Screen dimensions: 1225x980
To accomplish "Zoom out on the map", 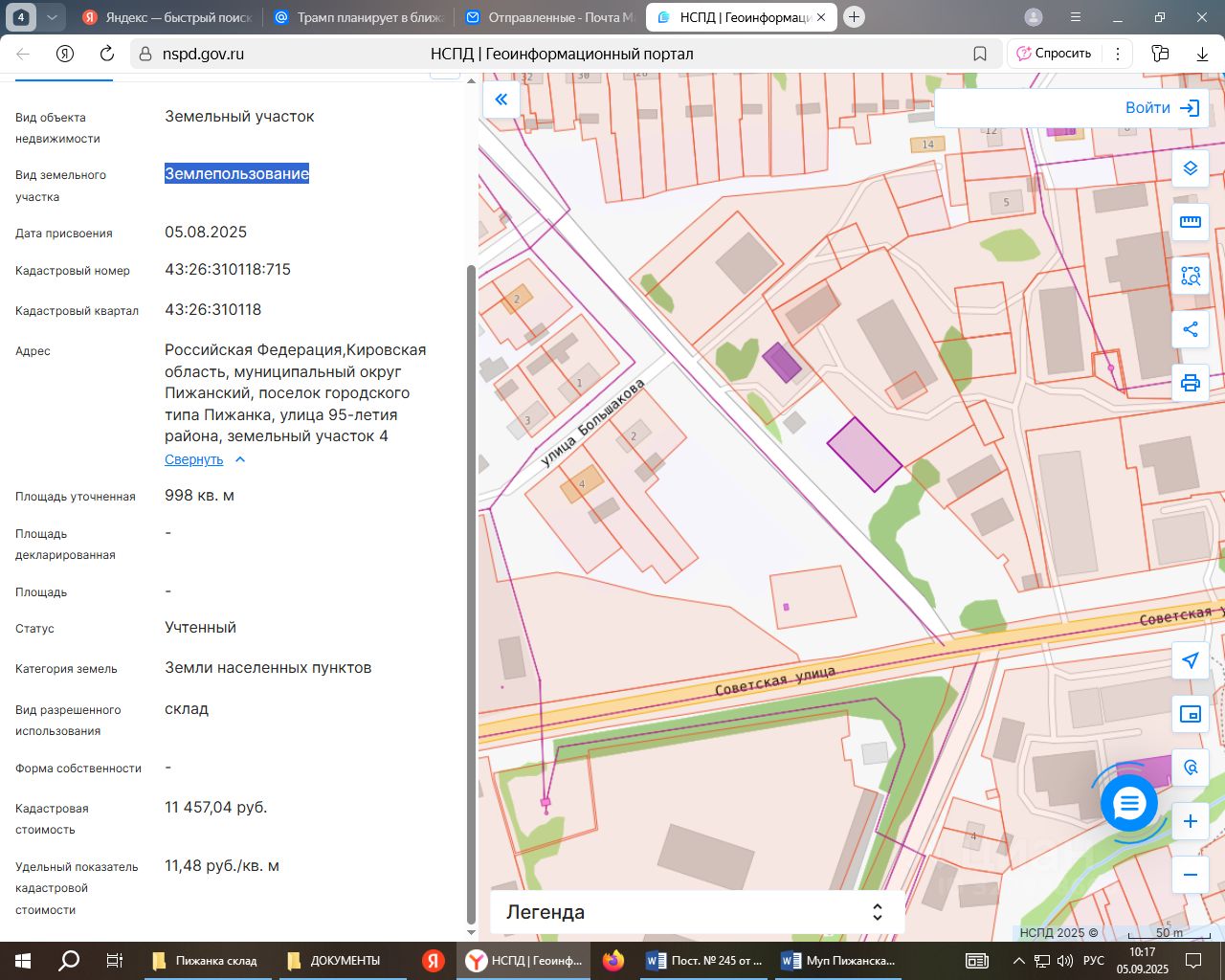I will 1191,875.
